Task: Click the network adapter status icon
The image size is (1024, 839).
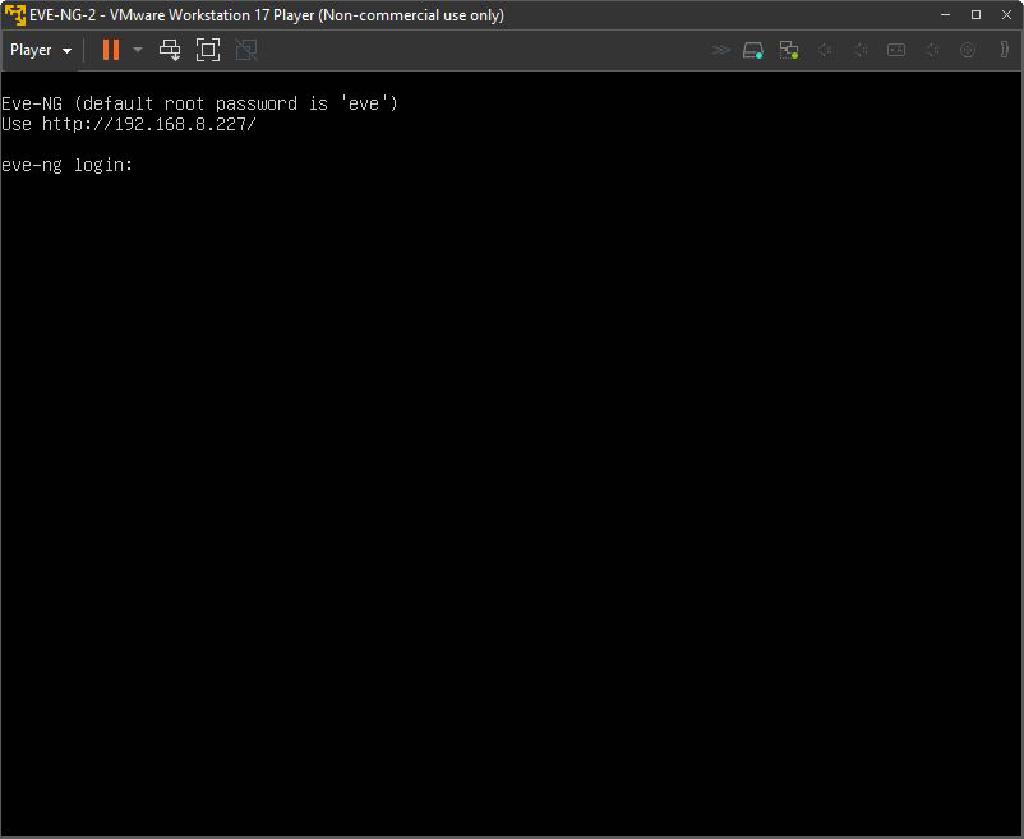Action: click(789, 49)
